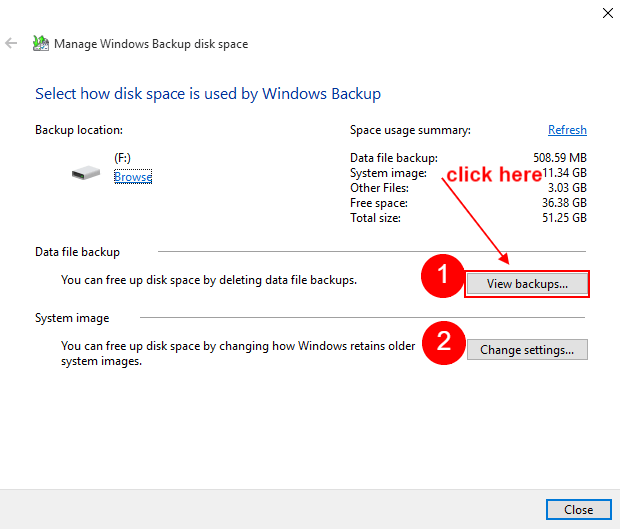Open Change settings for system image
Screen dimensions: 620x529
point(527,350)
